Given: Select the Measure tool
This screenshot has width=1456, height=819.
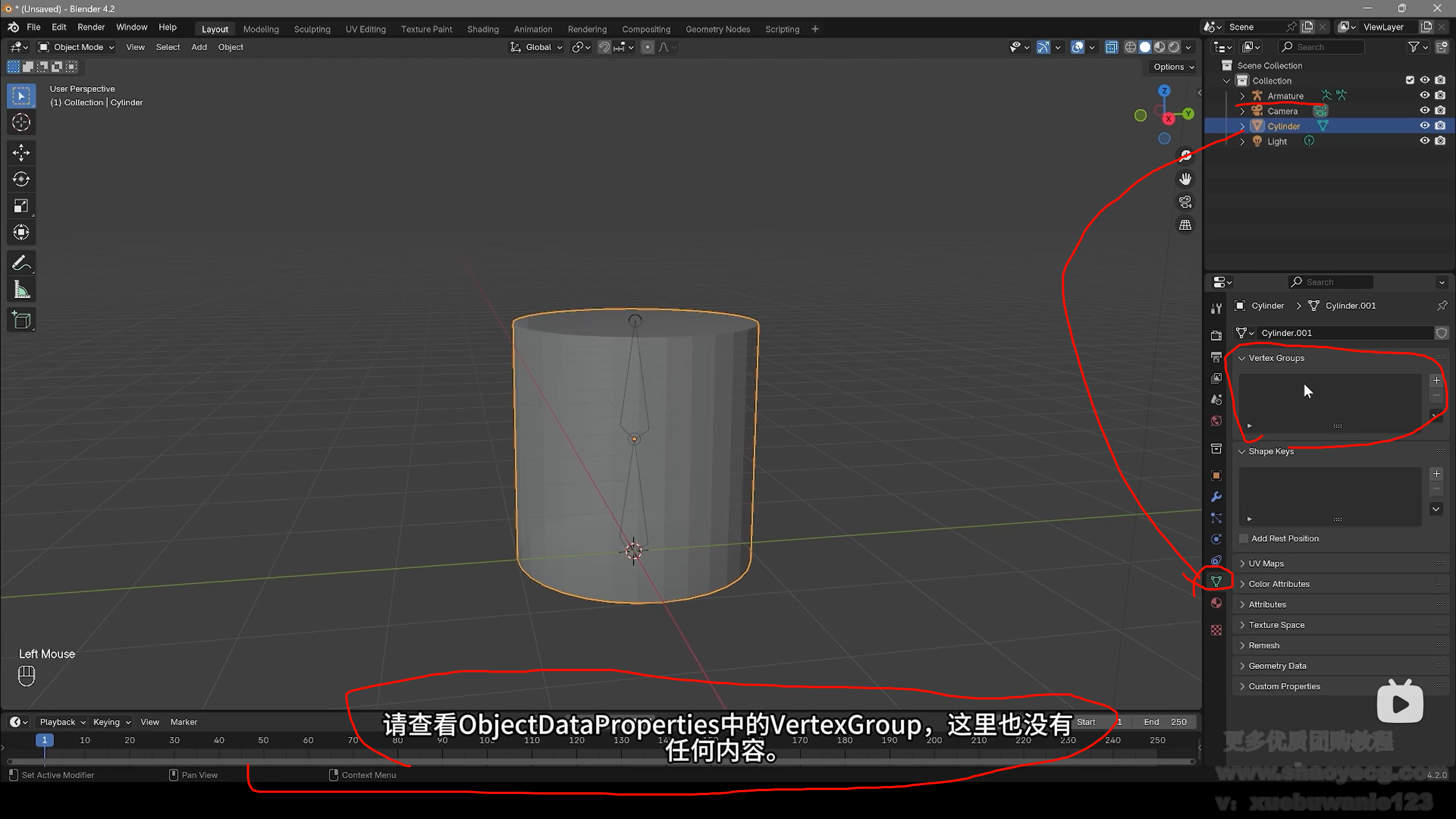Looking at the screenshot, I should click(22, 290).
